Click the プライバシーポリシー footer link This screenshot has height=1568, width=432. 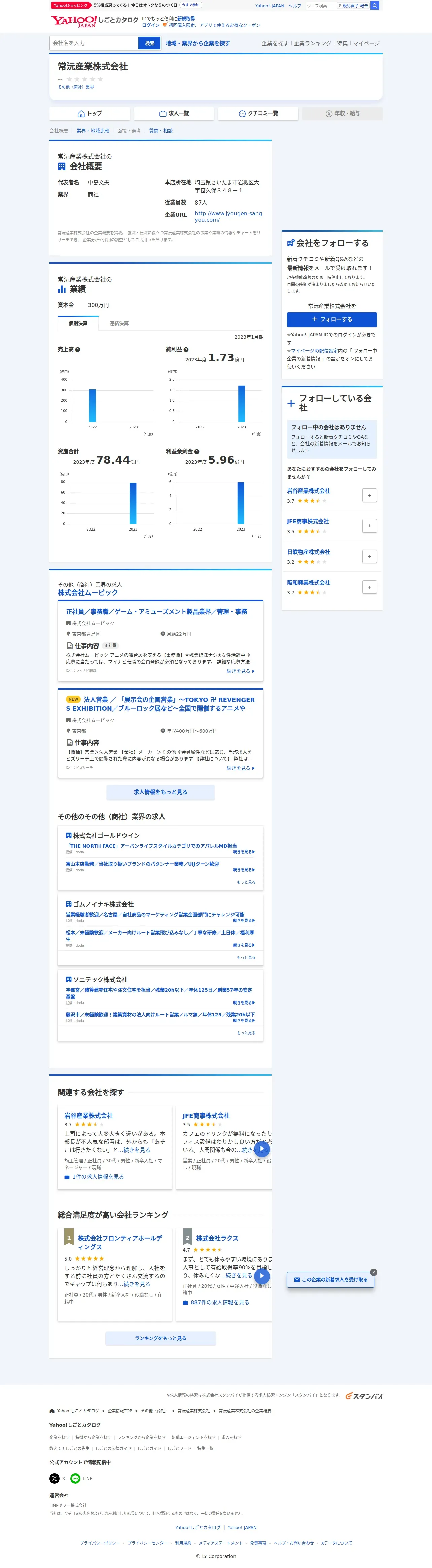pyautogui.click(x=100, y=1543)
